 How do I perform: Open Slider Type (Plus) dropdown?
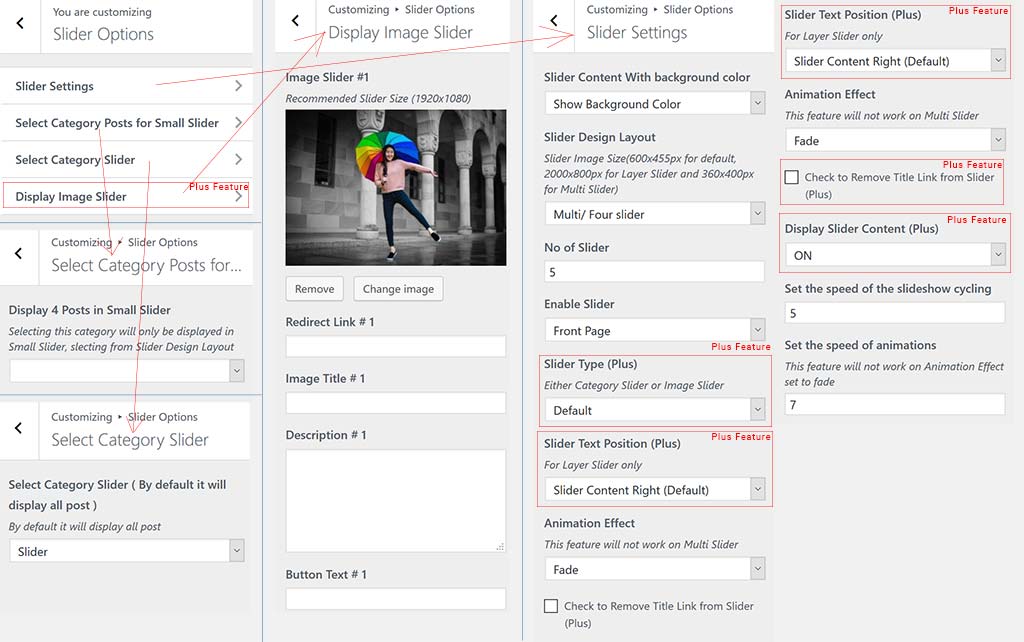658,410
